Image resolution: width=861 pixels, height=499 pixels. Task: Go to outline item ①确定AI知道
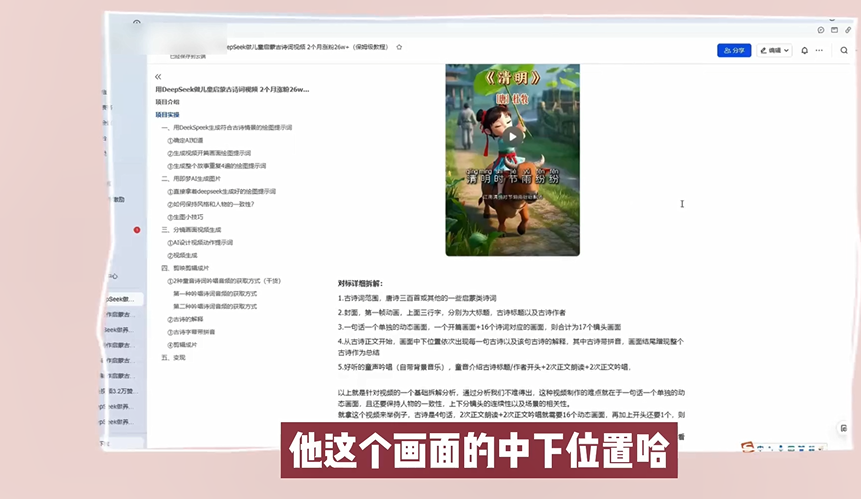(x=185, y=141)
